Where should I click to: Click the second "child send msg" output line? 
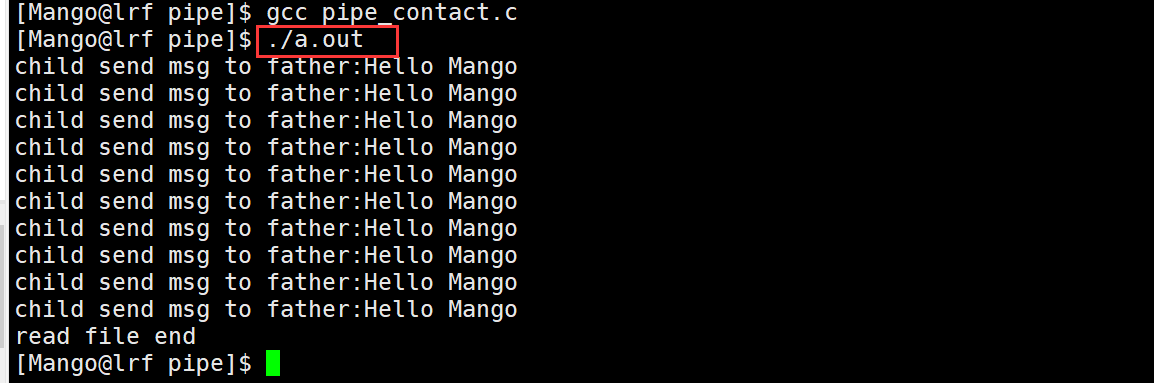[x=266, y=94]
